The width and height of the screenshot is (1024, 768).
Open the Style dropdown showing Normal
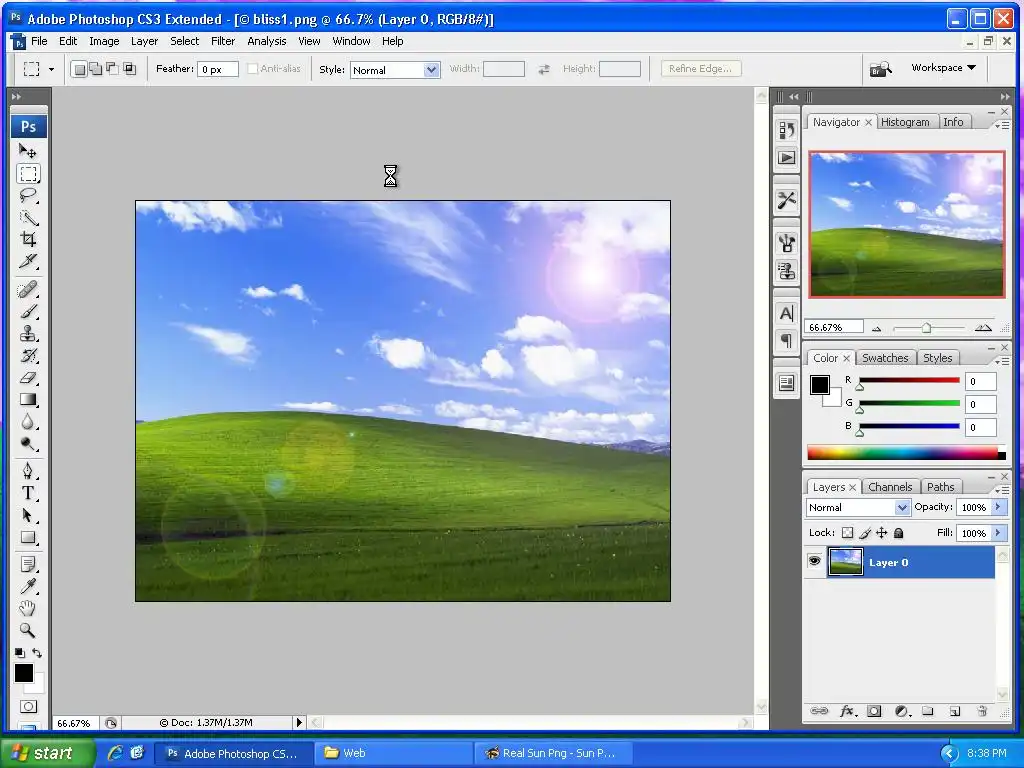click(395, 70)
